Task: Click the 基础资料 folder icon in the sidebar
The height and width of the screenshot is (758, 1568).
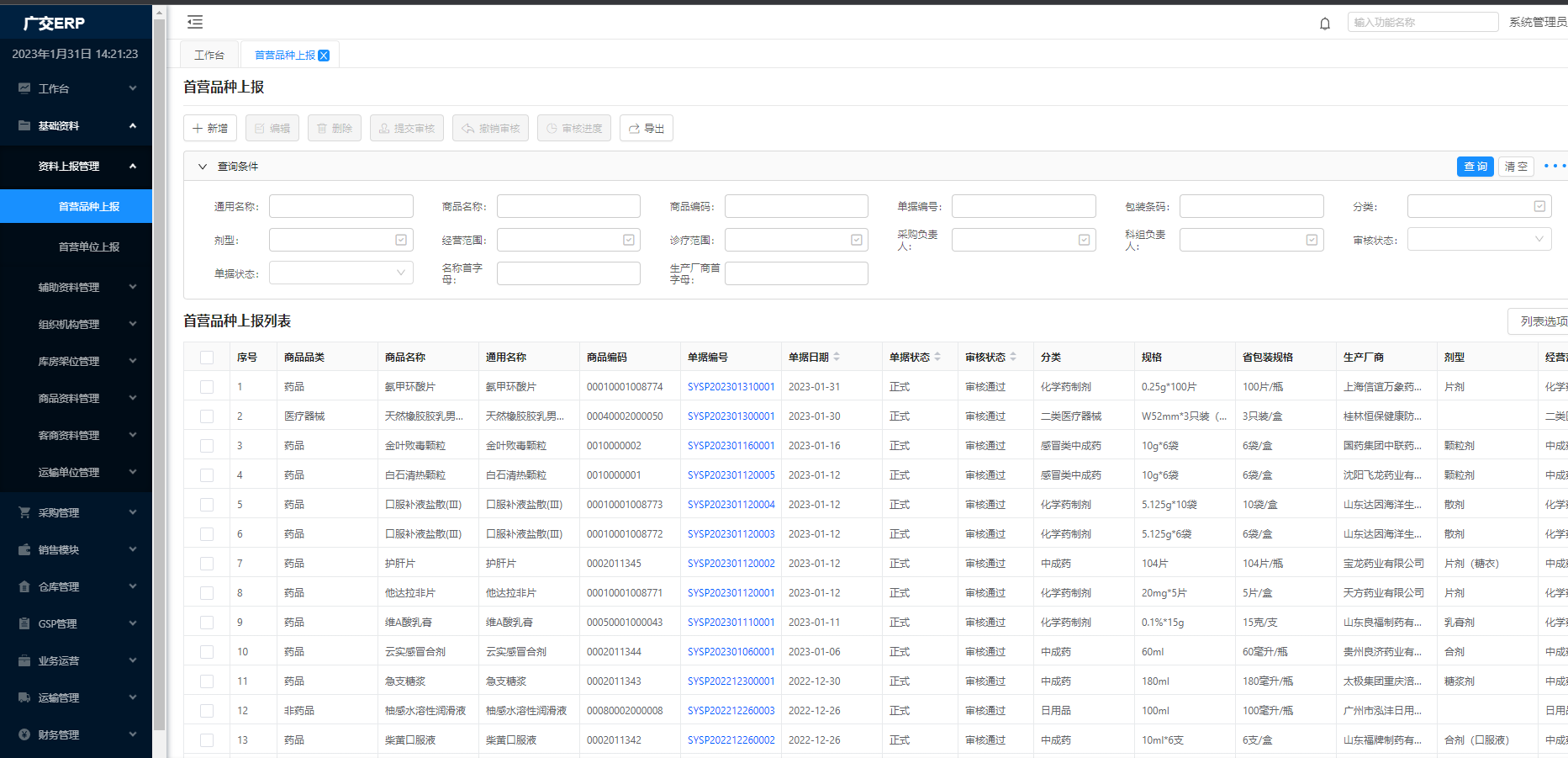Action: pos(24,125)
